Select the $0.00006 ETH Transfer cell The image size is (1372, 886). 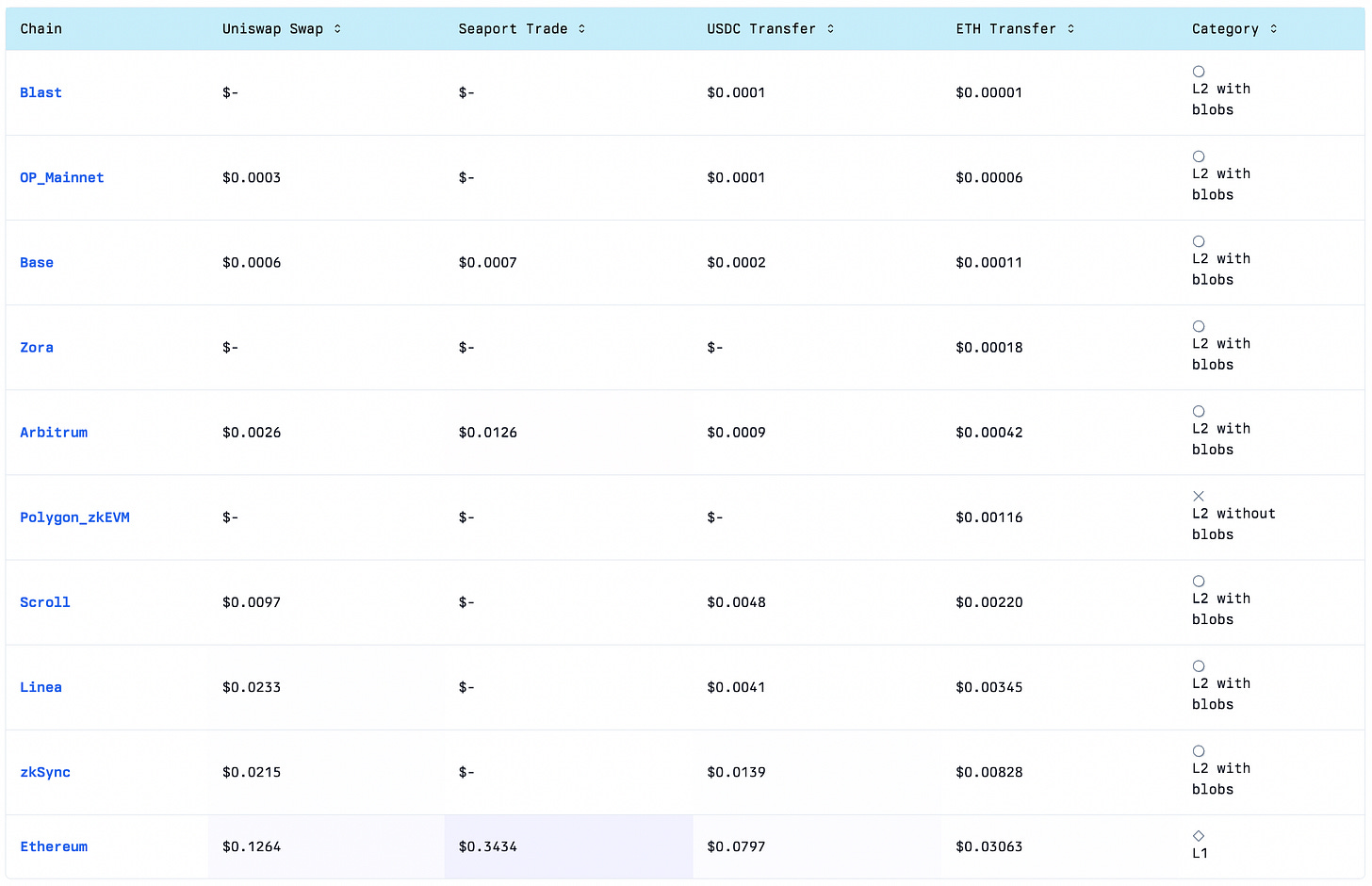point(1060,177)
